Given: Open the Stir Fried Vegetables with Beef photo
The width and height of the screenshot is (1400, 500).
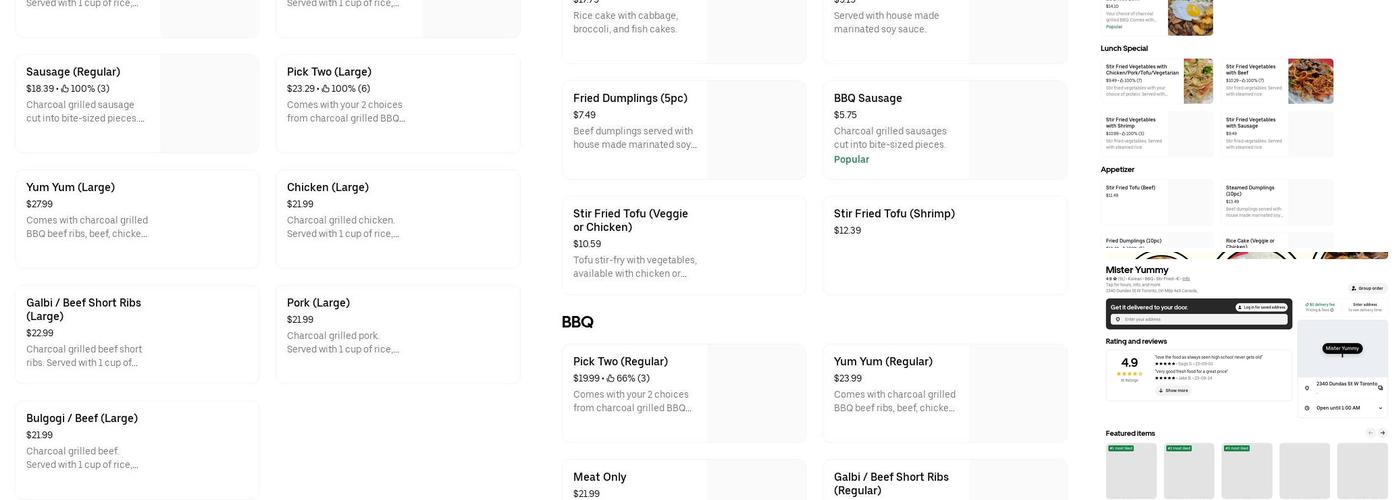Looking at the screenshot, I should pos(1310,81).
